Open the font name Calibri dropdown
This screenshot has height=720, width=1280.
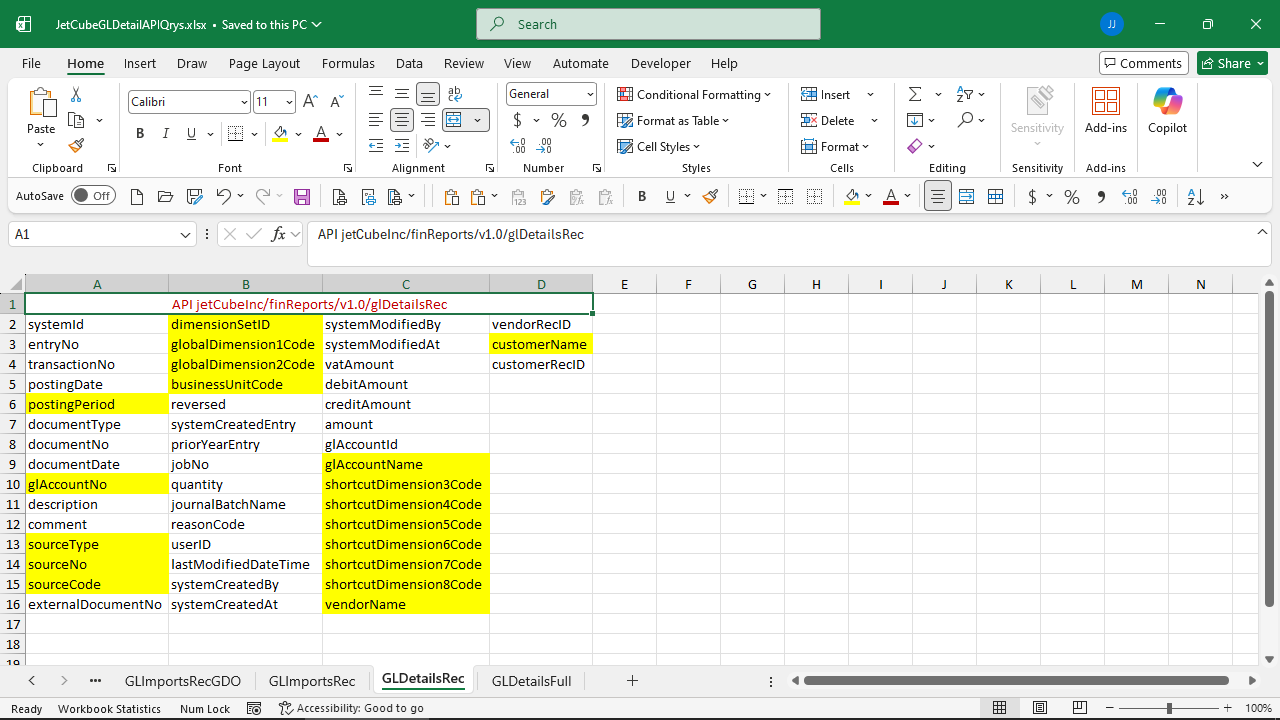pos(244,102)
